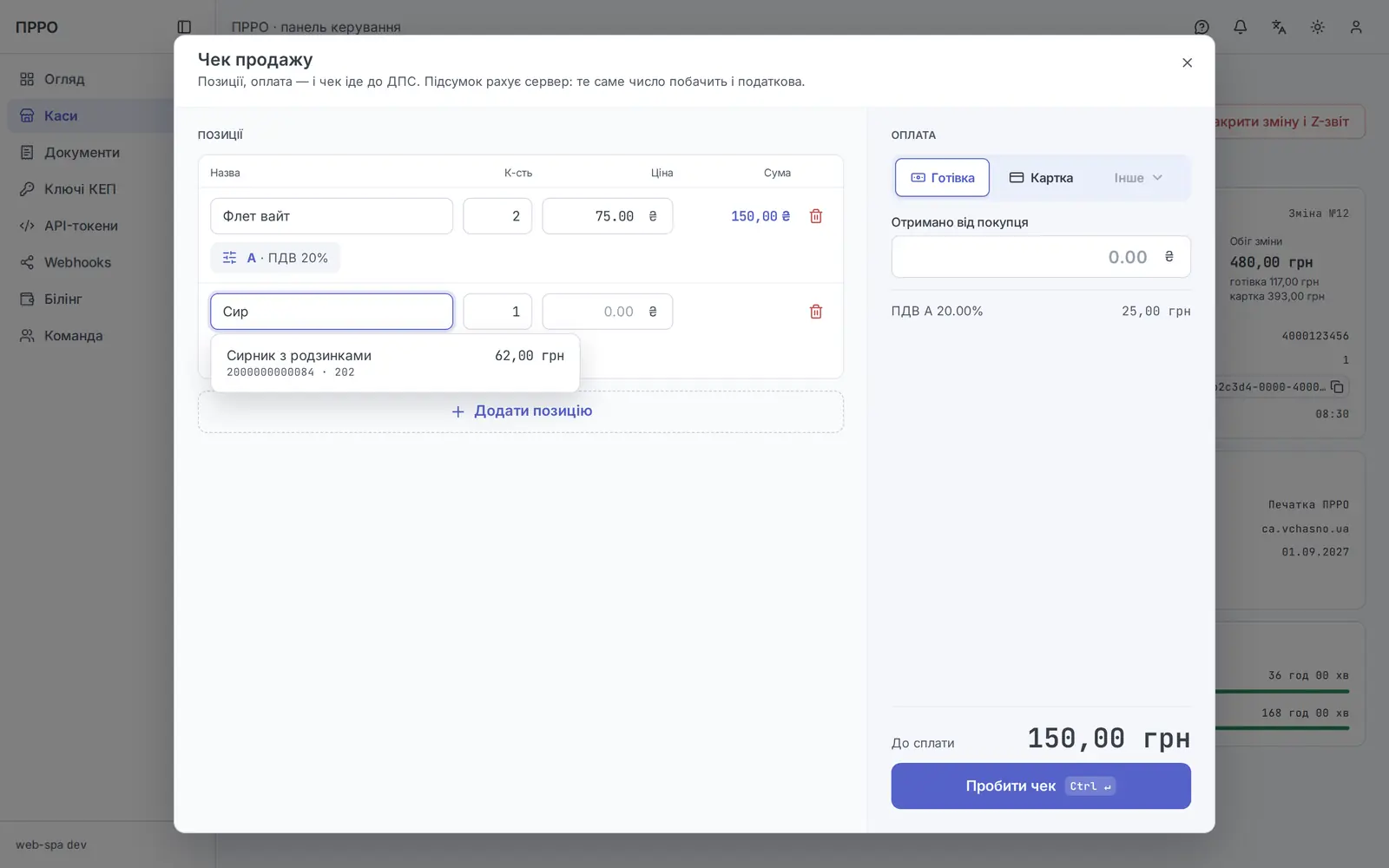Click empty price field 0.00 in Сир row
1389x868 pixels.
pyautogui.click(x=608, y=312)
